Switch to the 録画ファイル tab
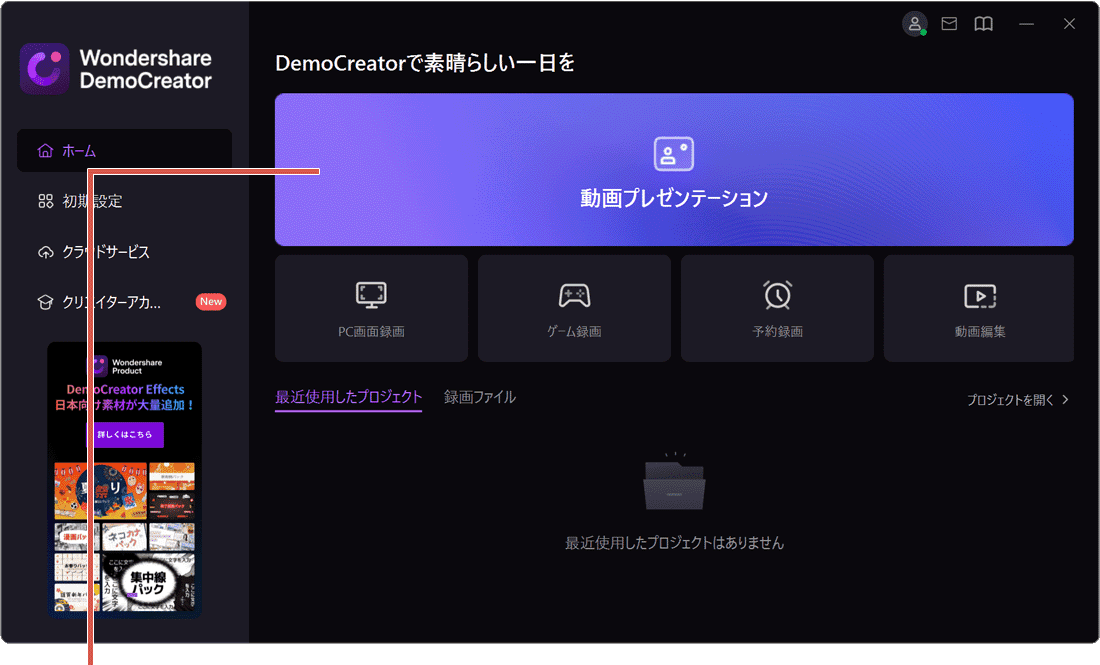 (x=480, y=396)
